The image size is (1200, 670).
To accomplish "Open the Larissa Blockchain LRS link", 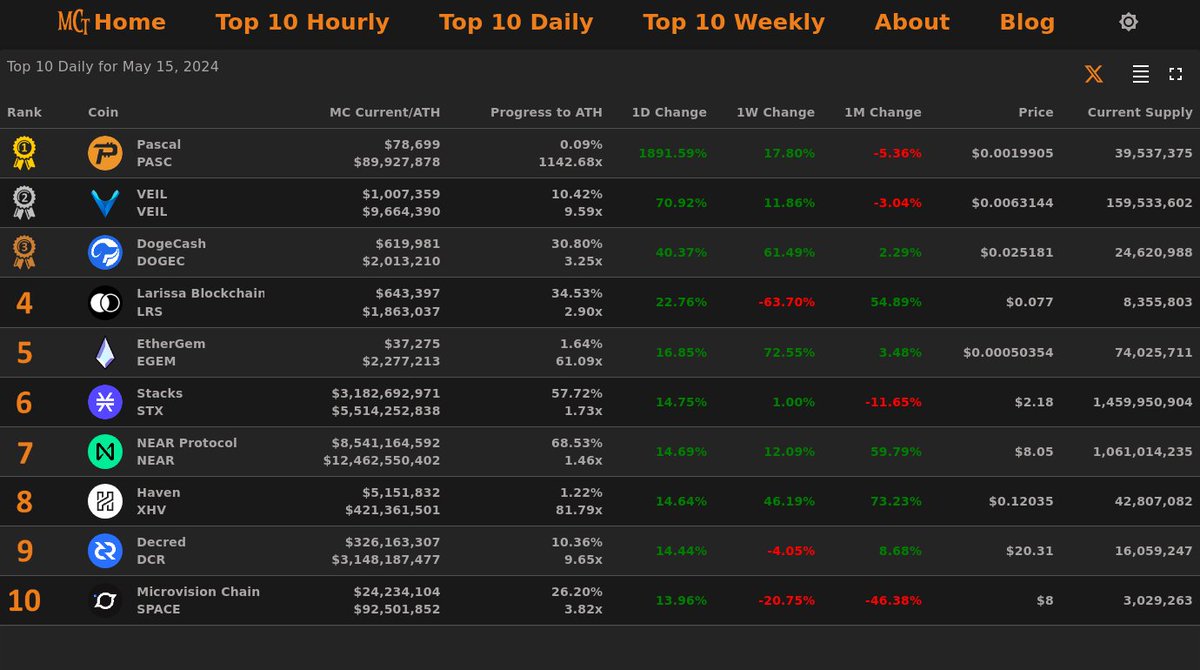I will (201, 302).
